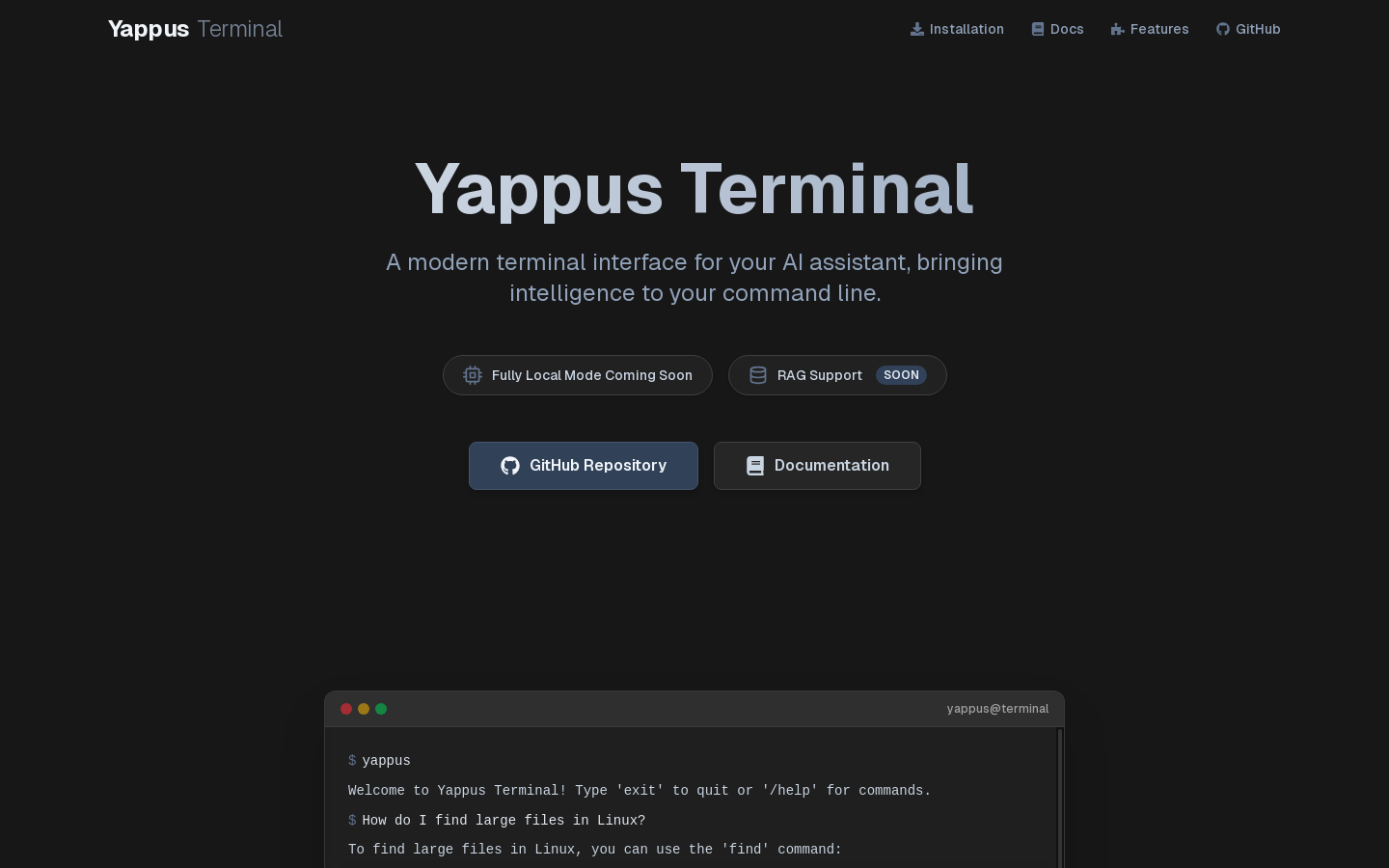This screenshot has width=1389, height=868.
Task: Click the 'How do I find large files' prompt
Action: 497,821
